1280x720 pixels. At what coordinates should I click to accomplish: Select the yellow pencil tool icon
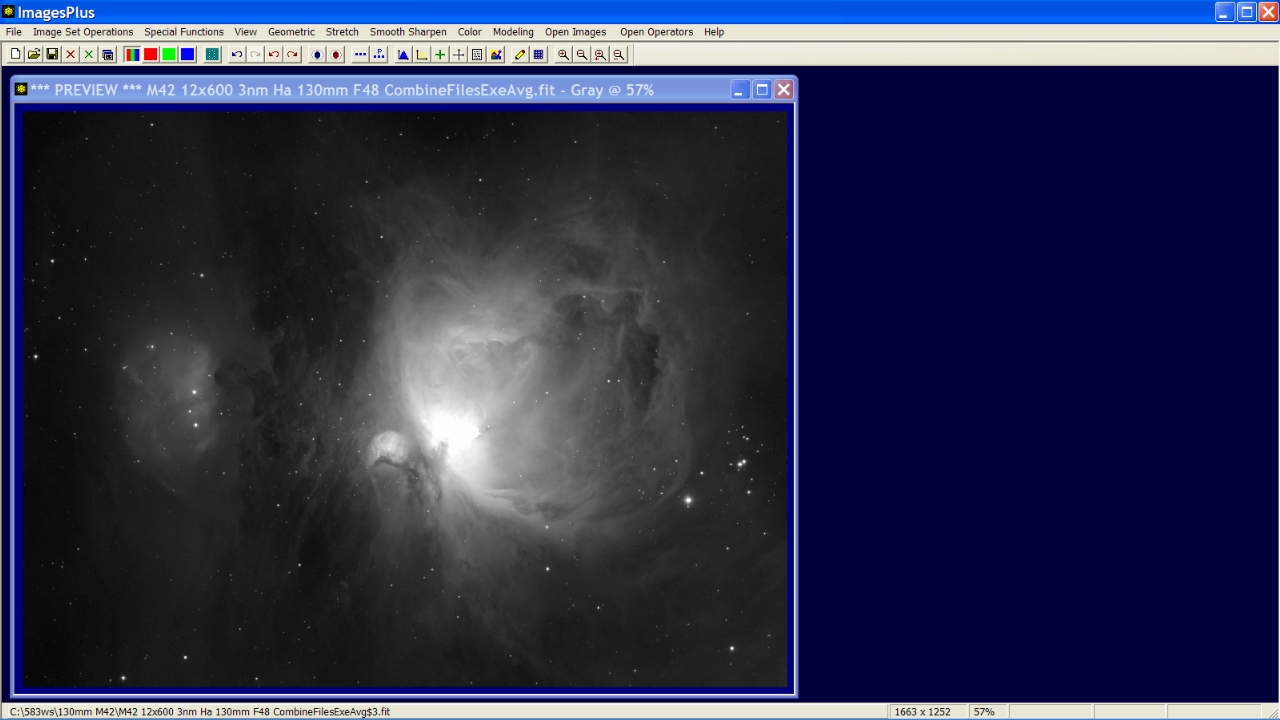tap(520, 54)
